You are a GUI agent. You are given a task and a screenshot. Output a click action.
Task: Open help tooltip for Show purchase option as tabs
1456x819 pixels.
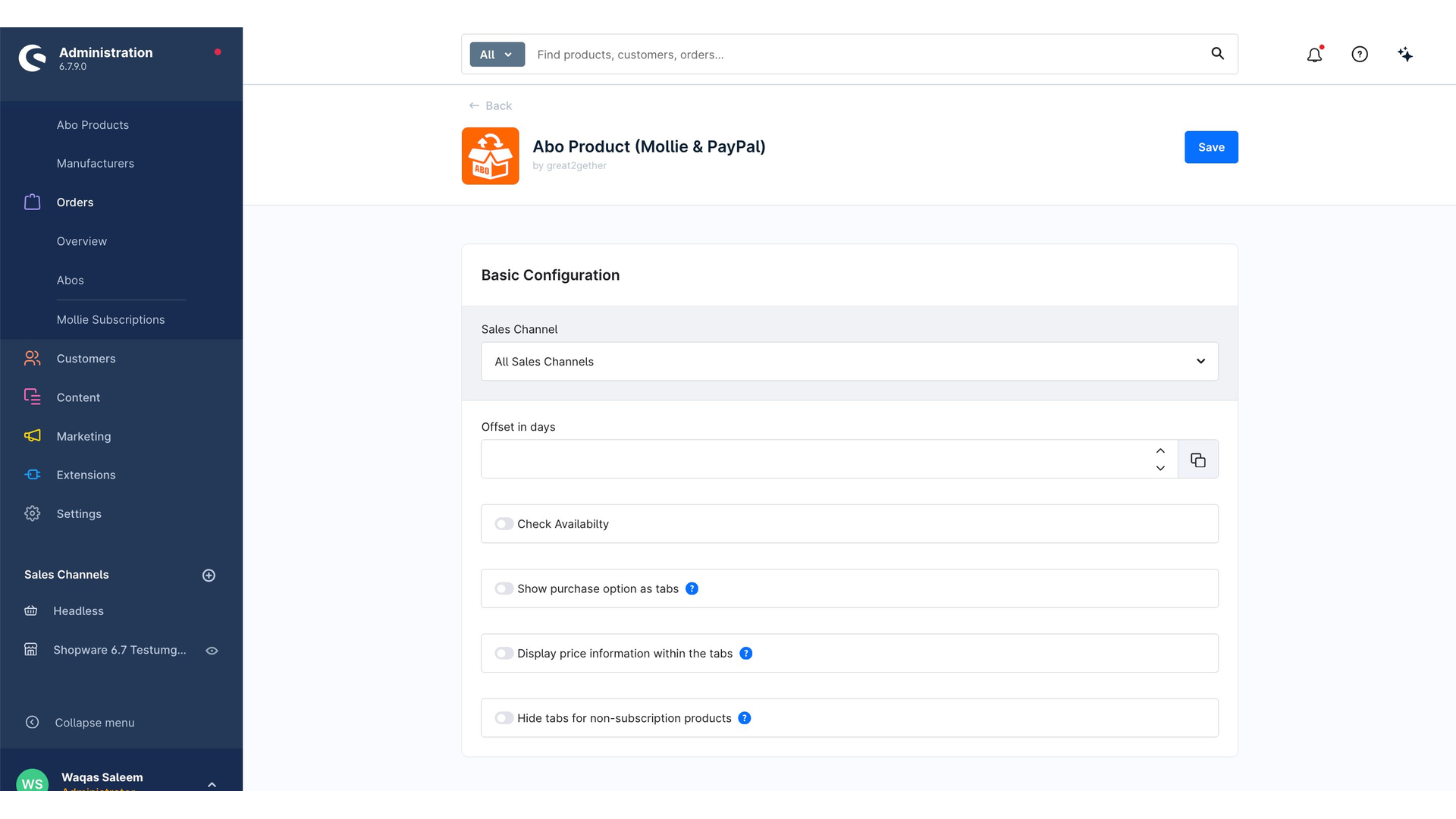click(692, 589)
